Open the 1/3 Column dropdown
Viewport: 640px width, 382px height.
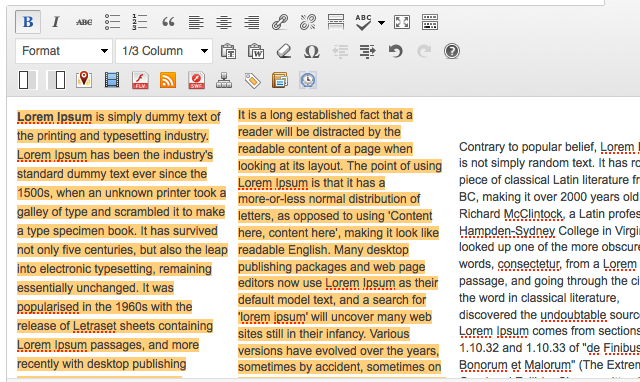tap(164, 51)
